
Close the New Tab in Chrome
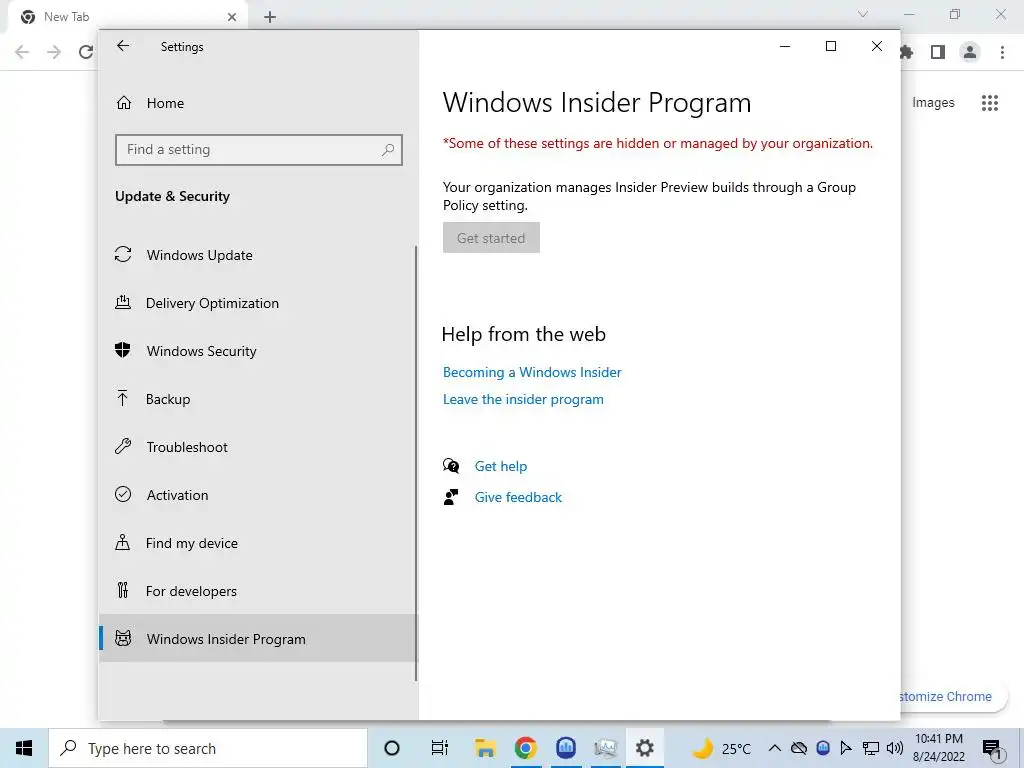tap(232, 17)
